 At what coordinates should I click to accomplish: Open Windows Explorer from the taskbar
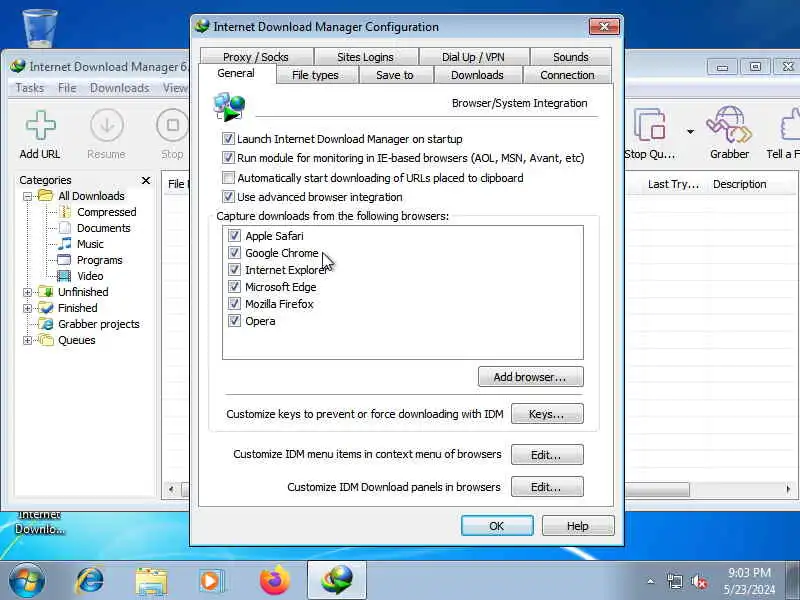click(x=151, y=581)
